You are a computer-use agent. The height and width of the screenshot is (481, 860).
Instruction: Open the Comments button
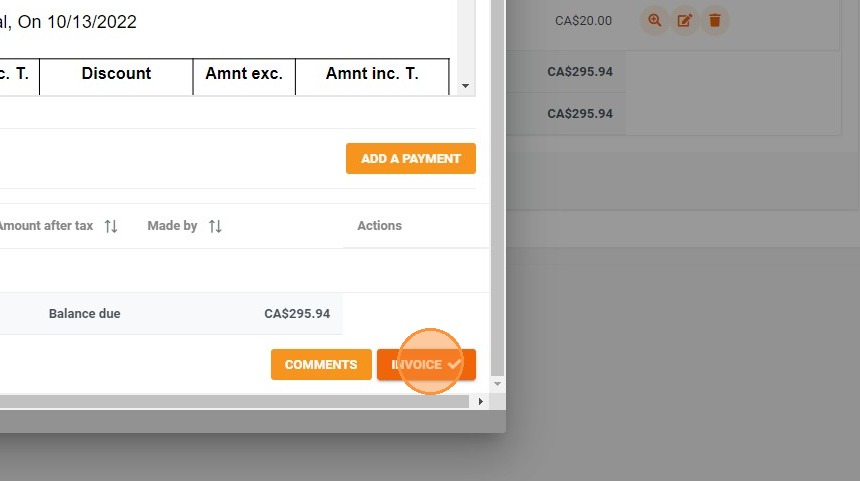(x=321, y=365)
